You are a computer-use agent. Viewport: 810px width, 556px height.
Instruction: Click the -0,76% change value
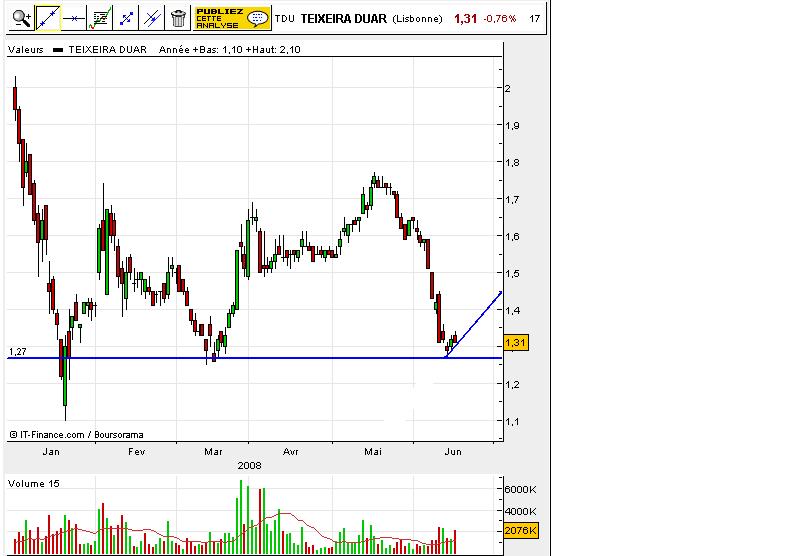tap(500, 19)
